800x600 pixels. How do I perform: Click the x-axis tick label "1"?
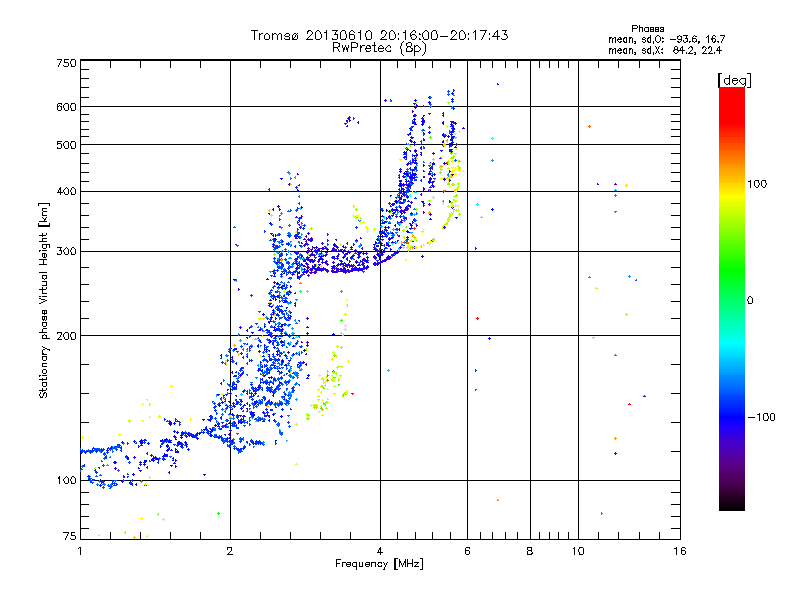(x=80, y=551)
